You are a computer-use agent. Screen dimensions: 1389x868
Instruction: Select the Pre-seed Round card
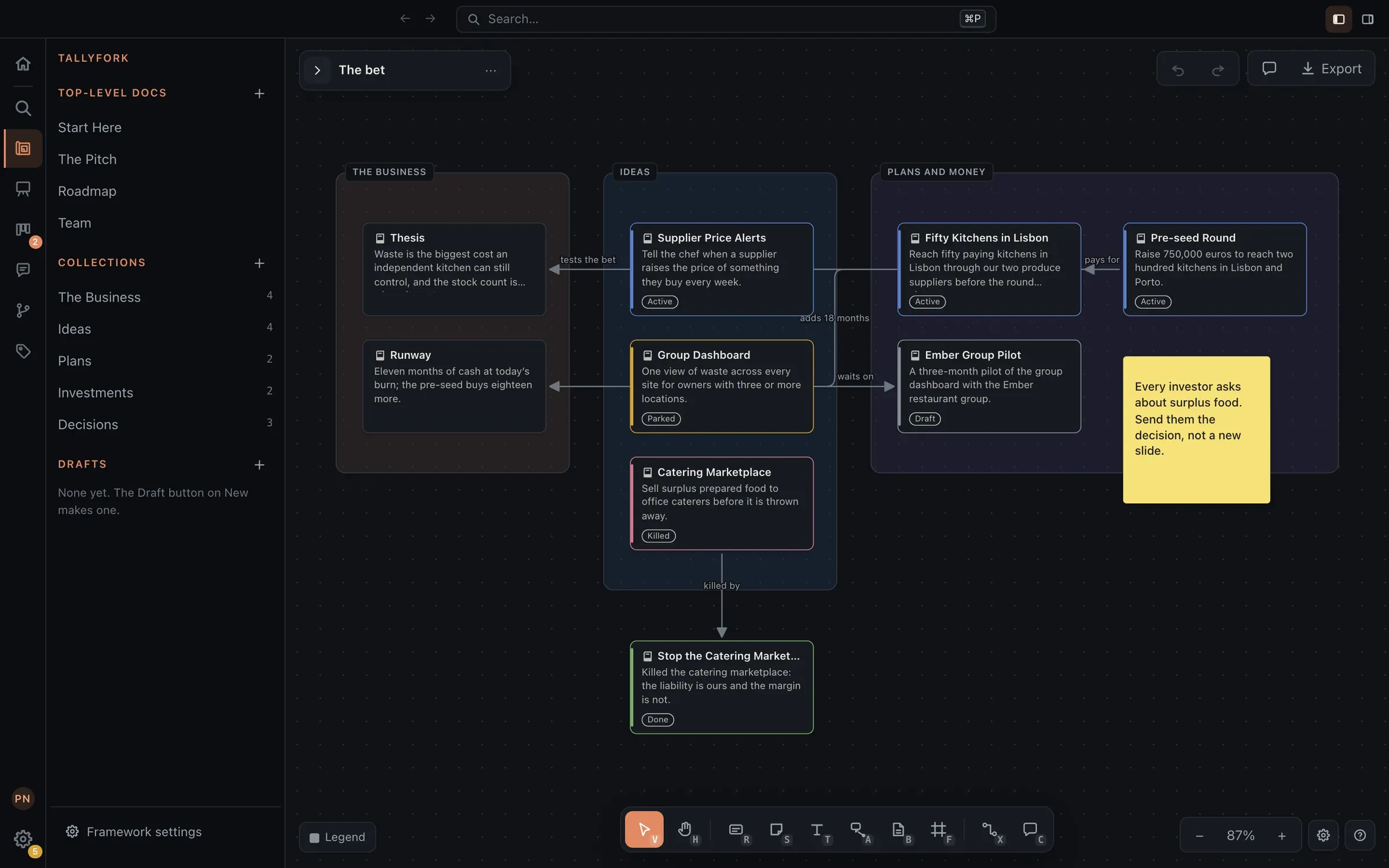coord(1215,269)
